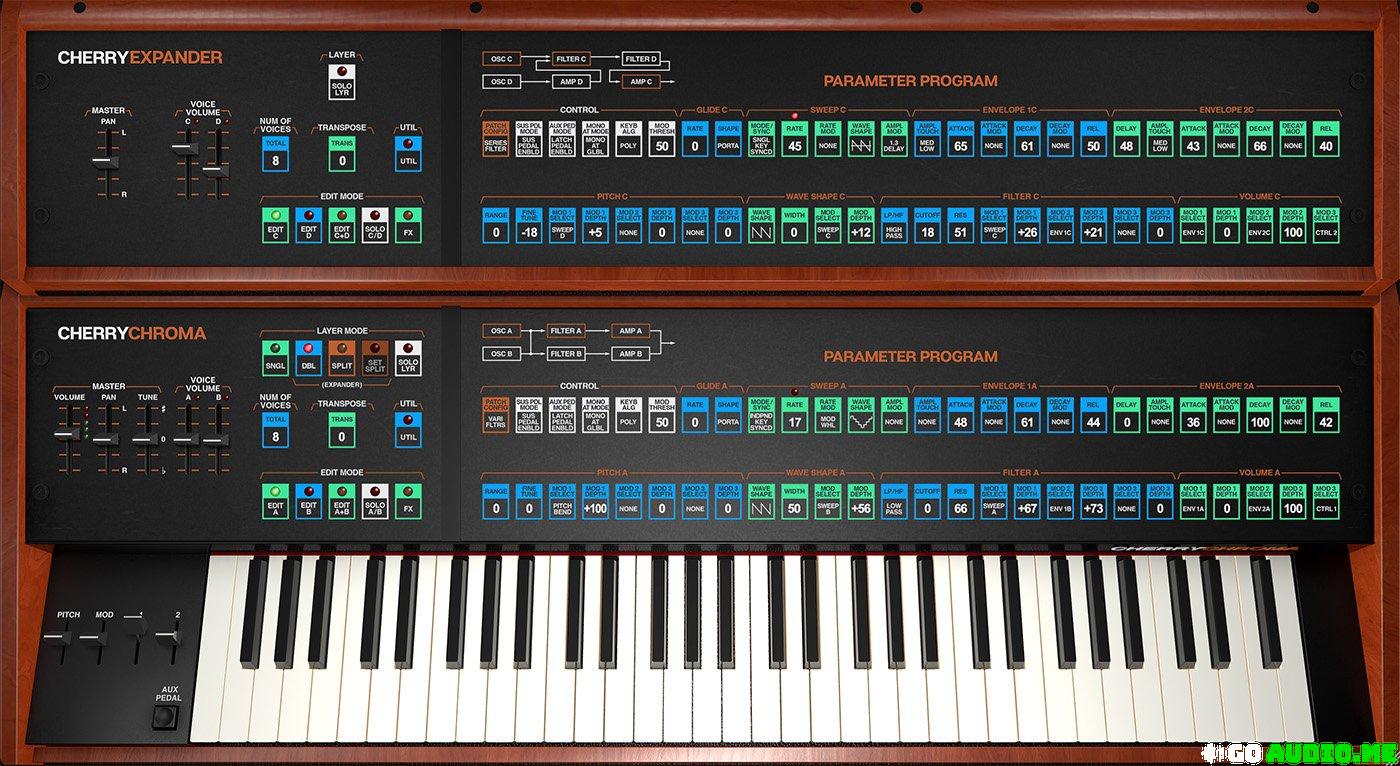
Task: Enable Edit C mode
Action: (x=274, y=226)
